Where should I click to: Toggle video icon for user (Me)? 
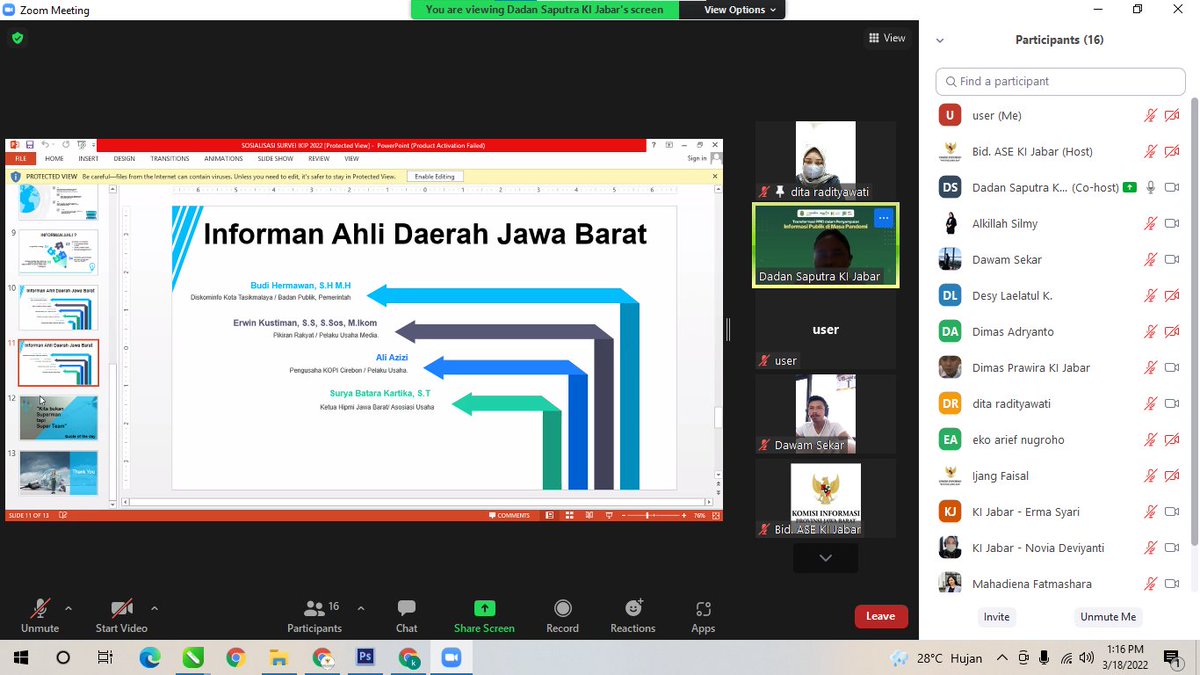1172,116
